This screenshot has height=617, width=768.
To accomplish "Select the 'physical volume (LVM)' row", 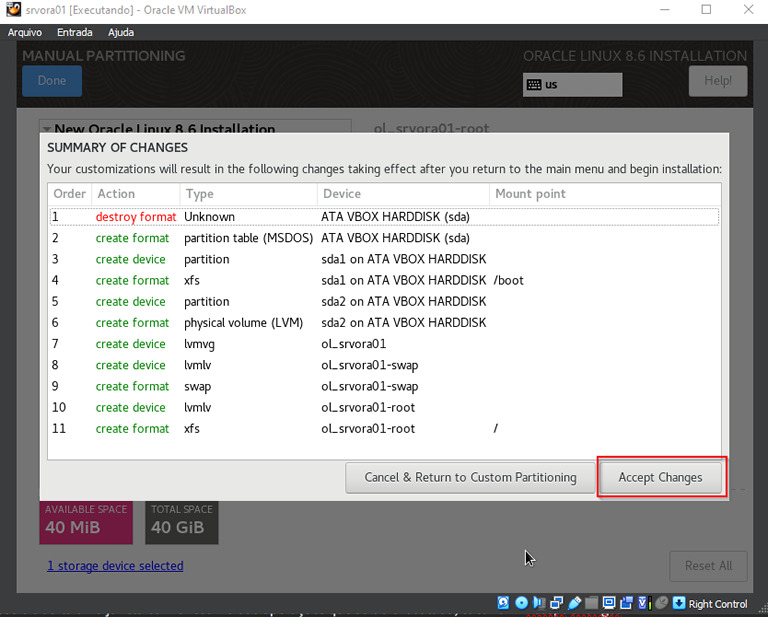I will point(384,323).
